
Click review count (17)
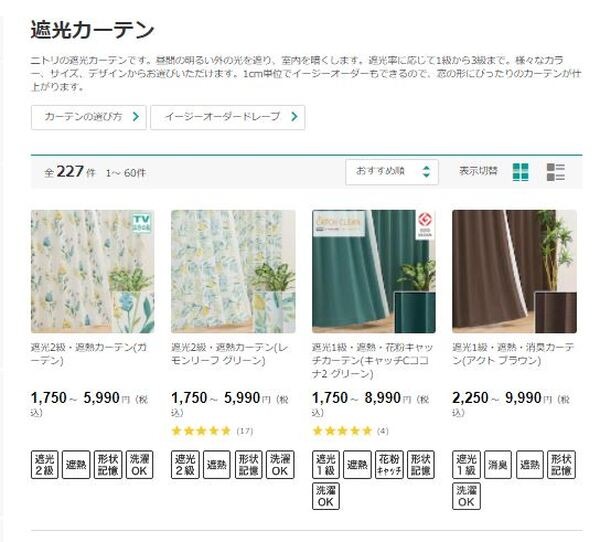(245, 431)
